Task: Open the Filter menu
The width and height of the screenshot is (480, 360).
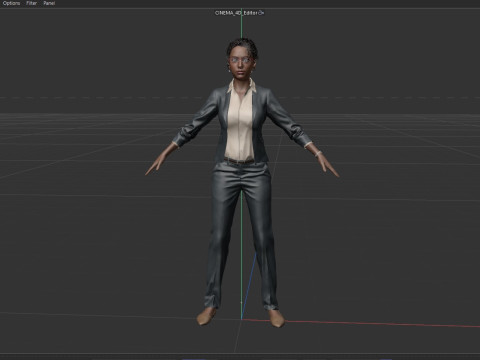Action: (x=31, y=3)
